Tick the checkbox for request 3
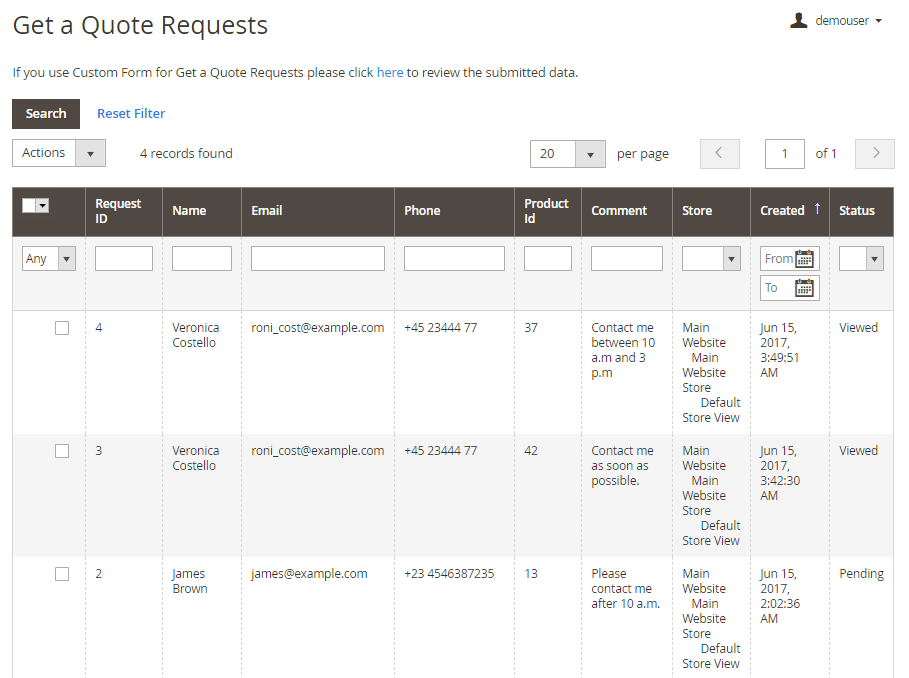The width and height of the screenshot is (909, 678). click(62, 451)
